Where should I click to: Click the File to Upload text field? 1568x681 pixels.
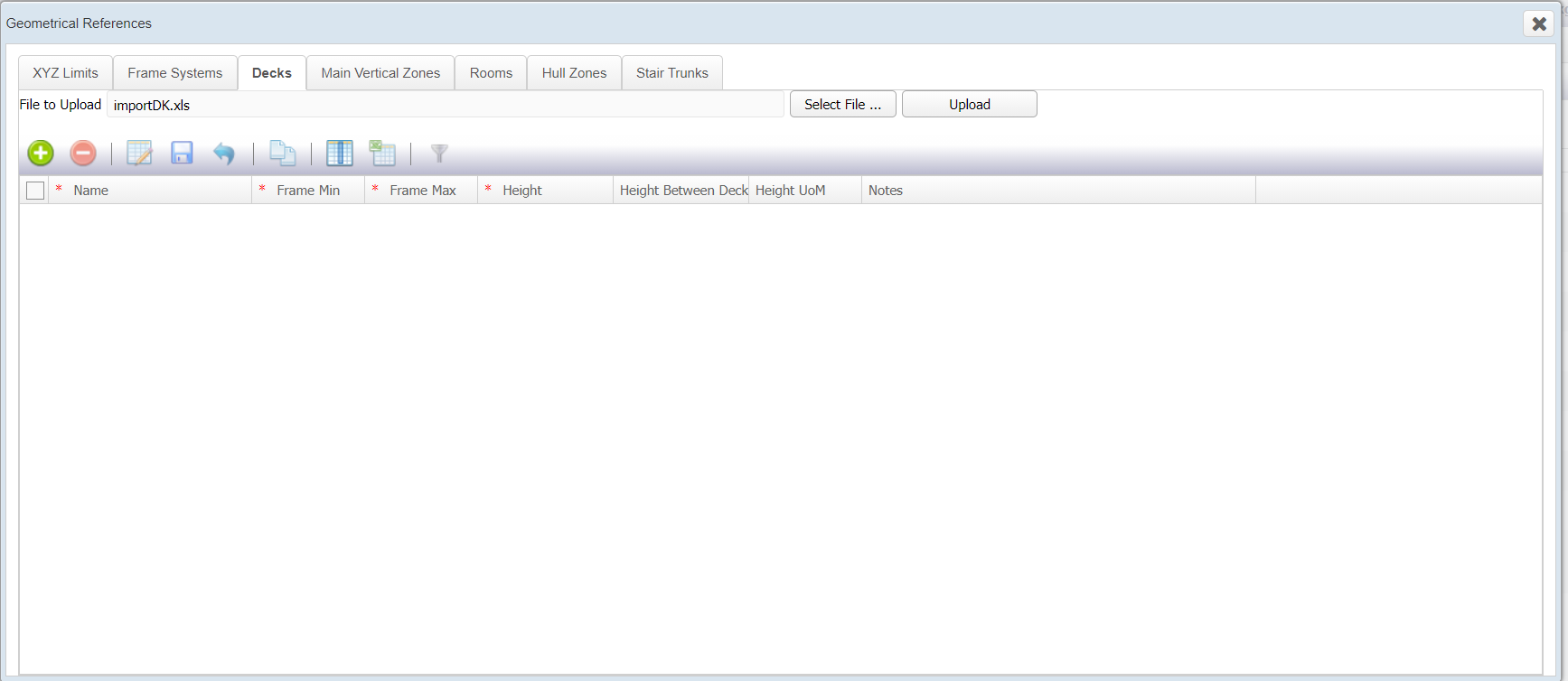[x=445, y=105]
